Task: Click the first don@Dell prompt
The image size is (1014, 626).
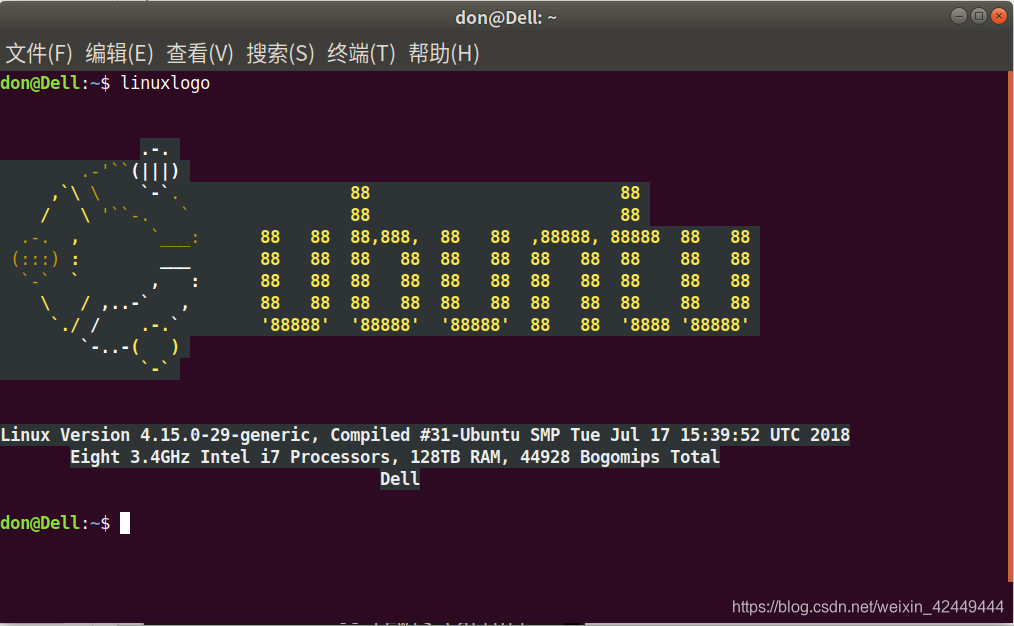Action: 56,83
